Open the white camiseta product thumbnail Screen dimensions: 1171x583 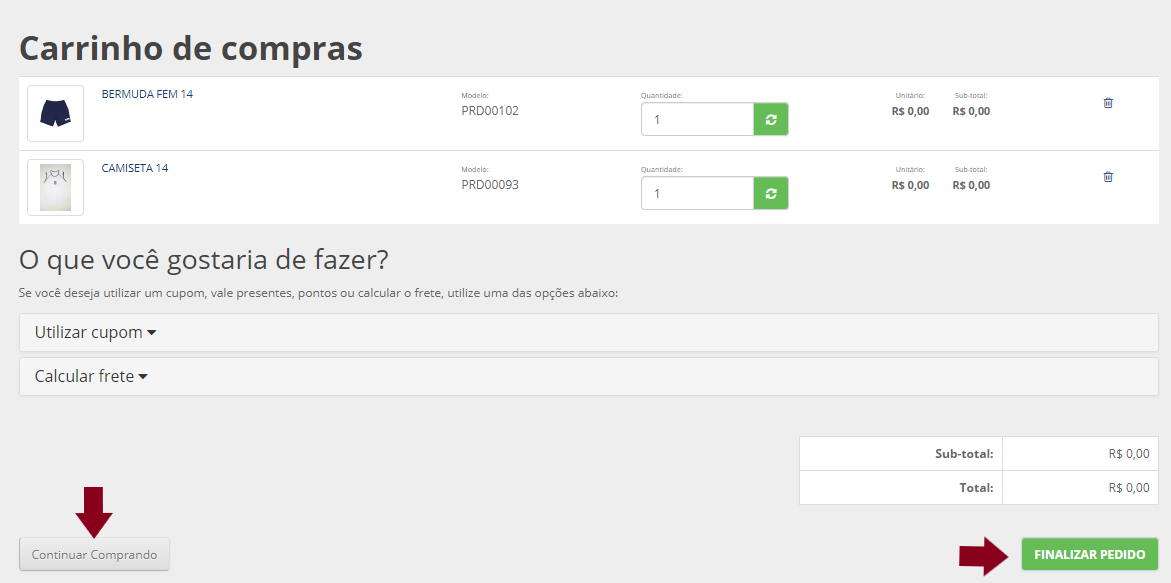(55, 187)
